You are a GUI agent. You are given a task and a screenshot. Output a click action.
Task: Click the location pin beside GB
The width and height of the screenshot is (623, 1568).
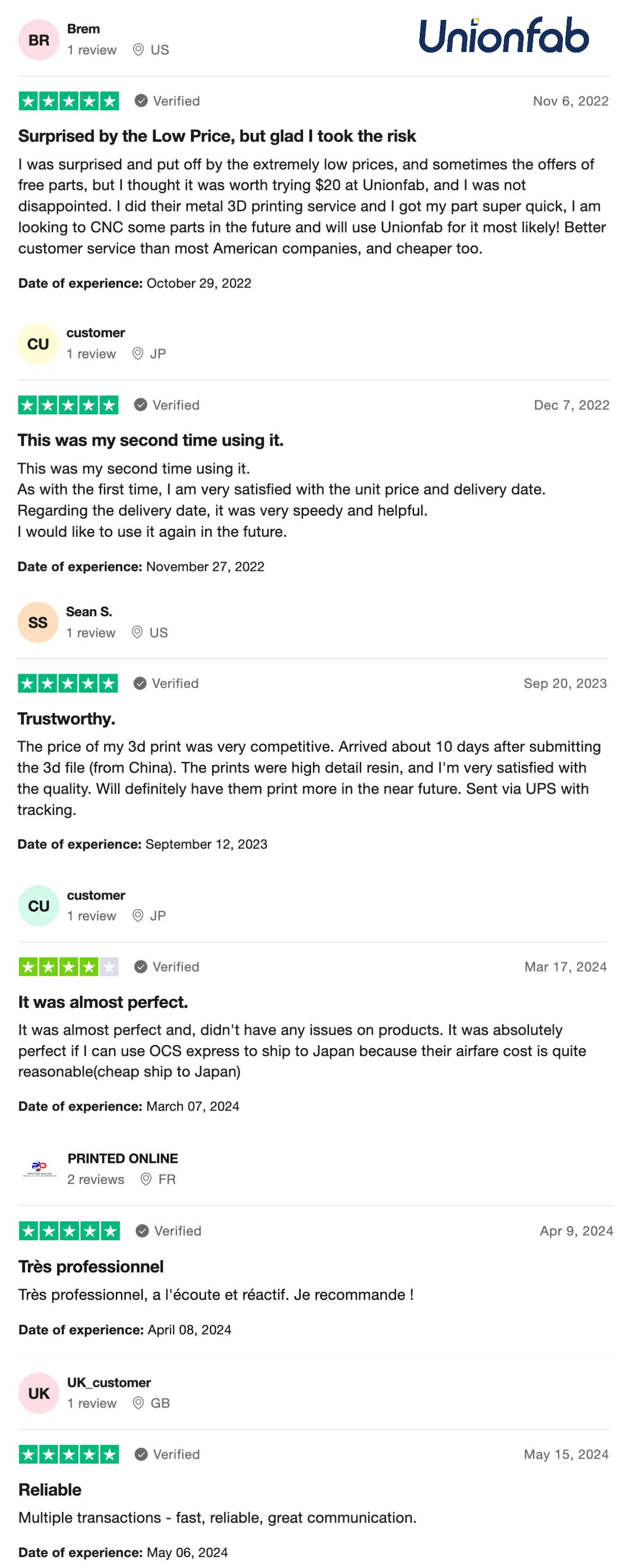point(138,1403)
